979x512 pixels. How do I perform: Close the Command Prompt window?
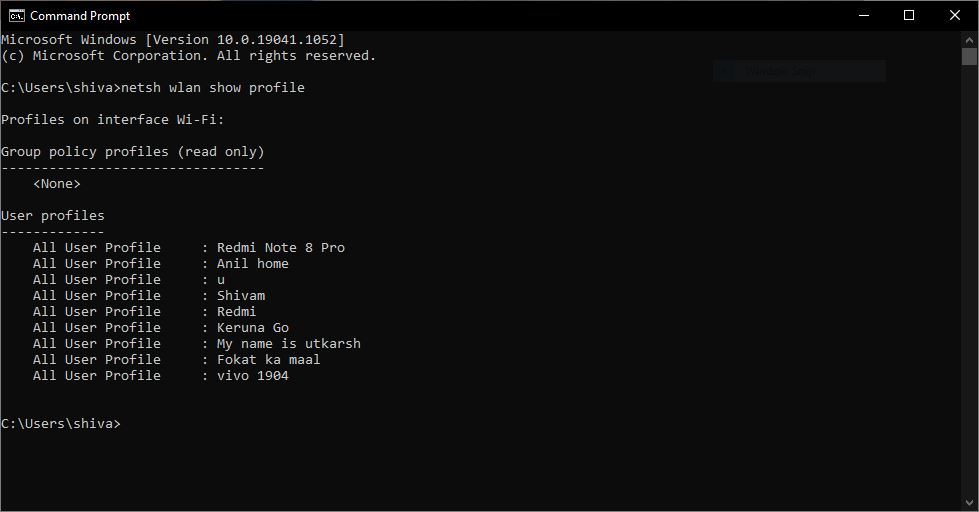(955, 16)
